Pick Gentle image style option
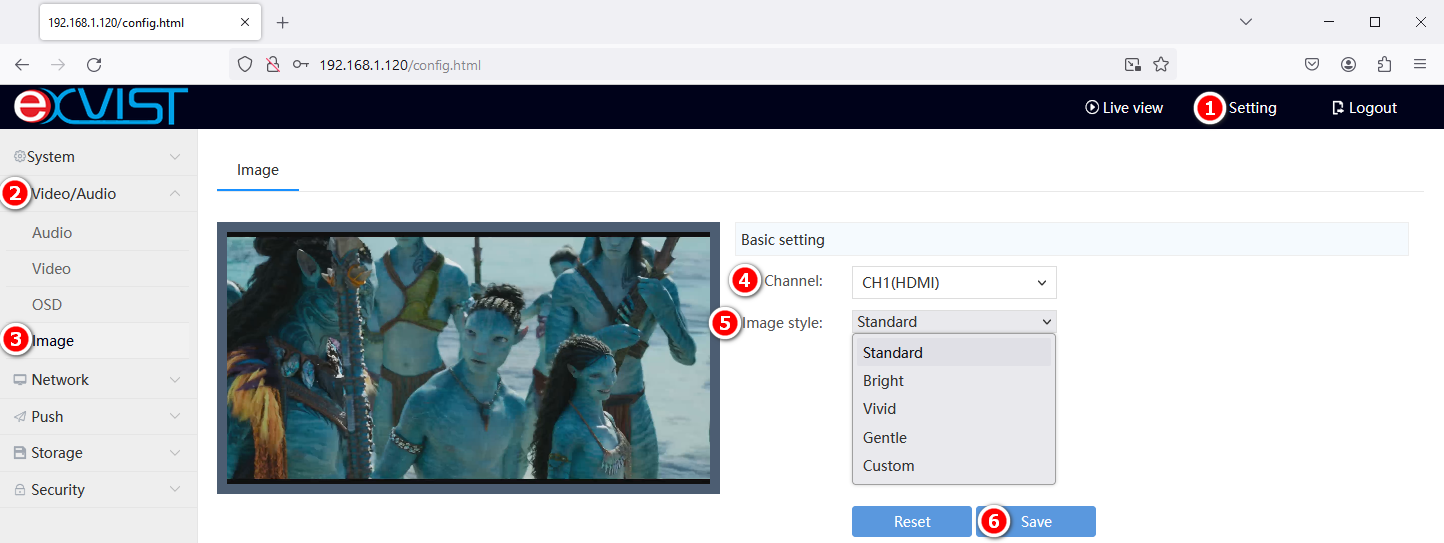Viewport: 1444px width, 543px height. pyautogui.click(x=954, y=438)
